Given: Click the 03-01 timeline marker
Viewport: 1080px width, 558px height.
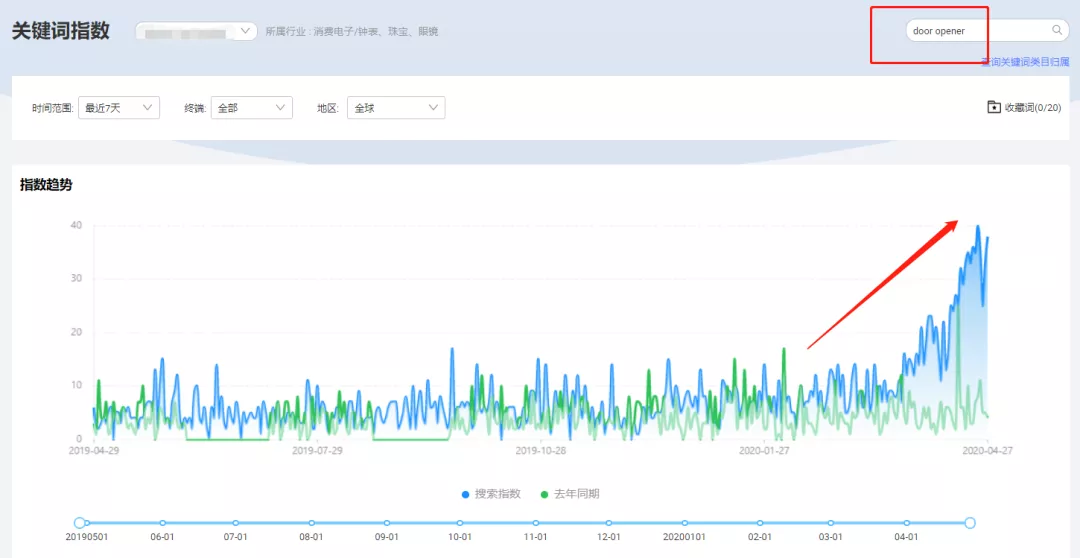Looking at the screenshot, I should point(831,523).
